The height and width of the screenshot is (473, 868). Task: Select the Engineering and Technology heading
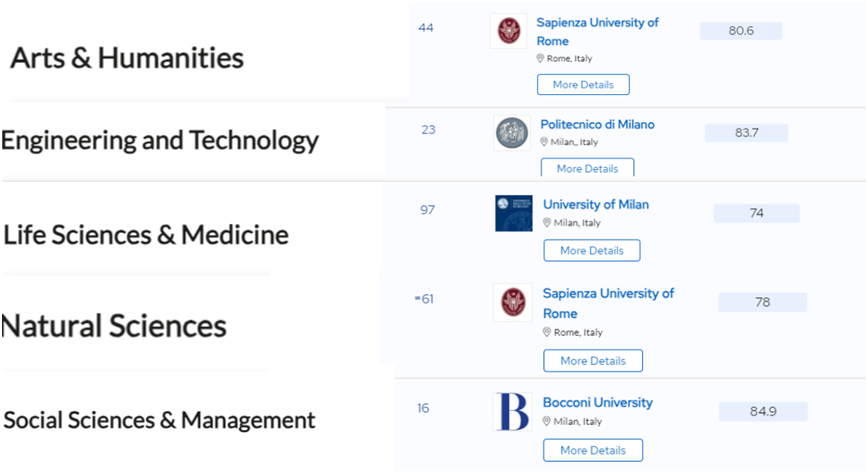(160, 141)
